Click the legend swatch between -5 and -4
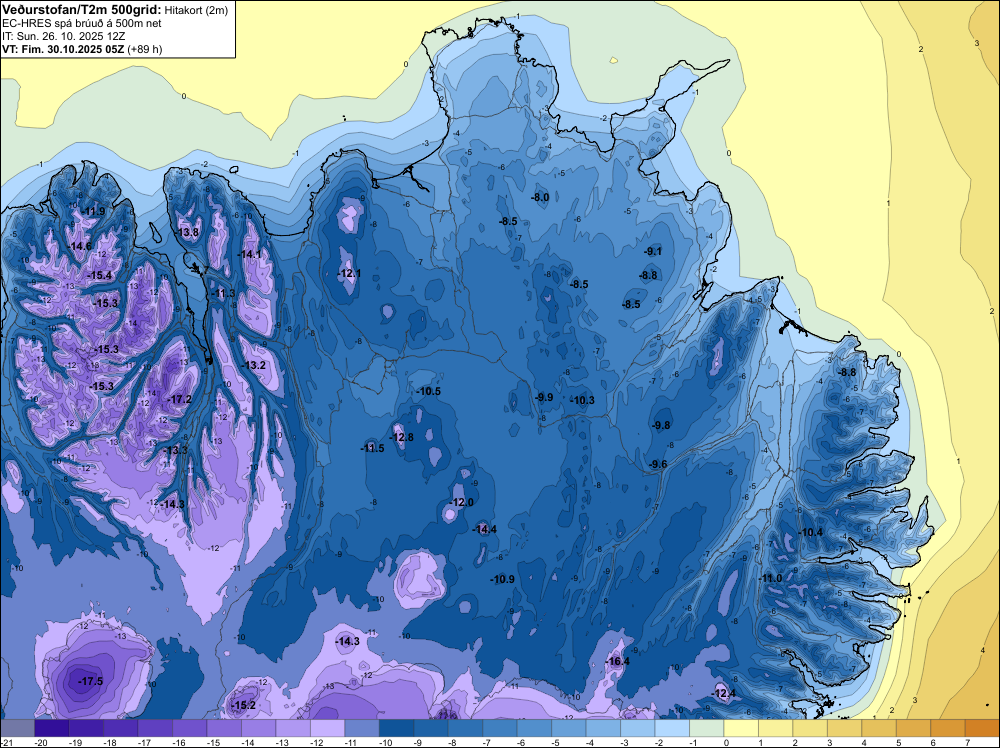Viewport: 1000px width, 748px height. [568, 728]
